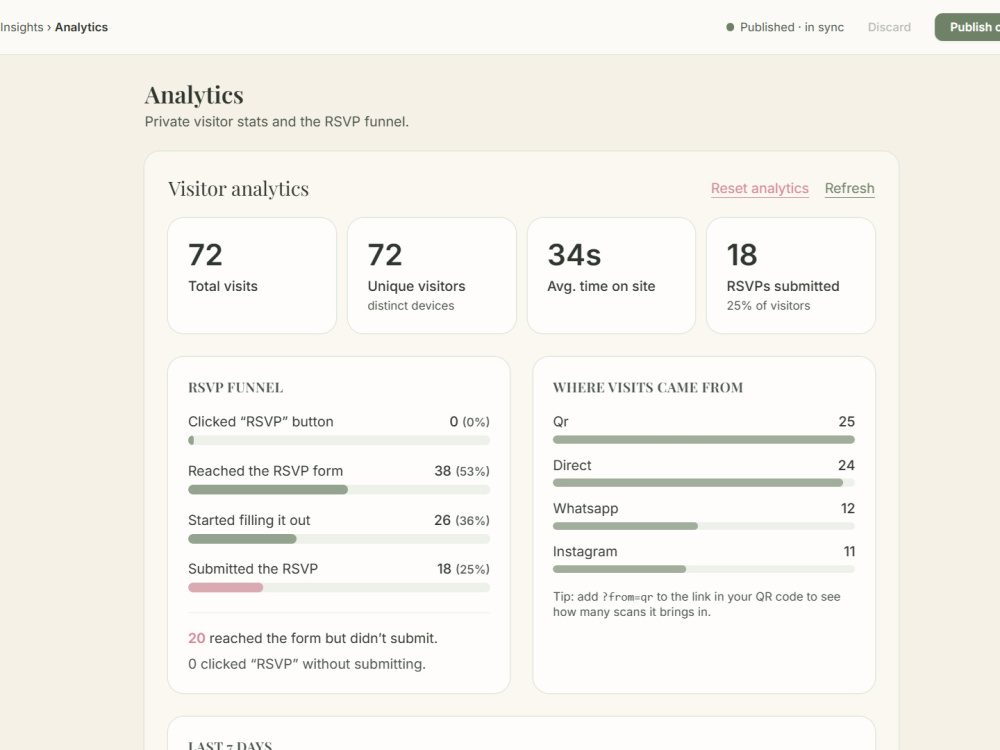Viewport: 1000px width, 750px height.
Task: Click the Visitor analytics heading
Action: pyautogui.click(x=239, y=189)
